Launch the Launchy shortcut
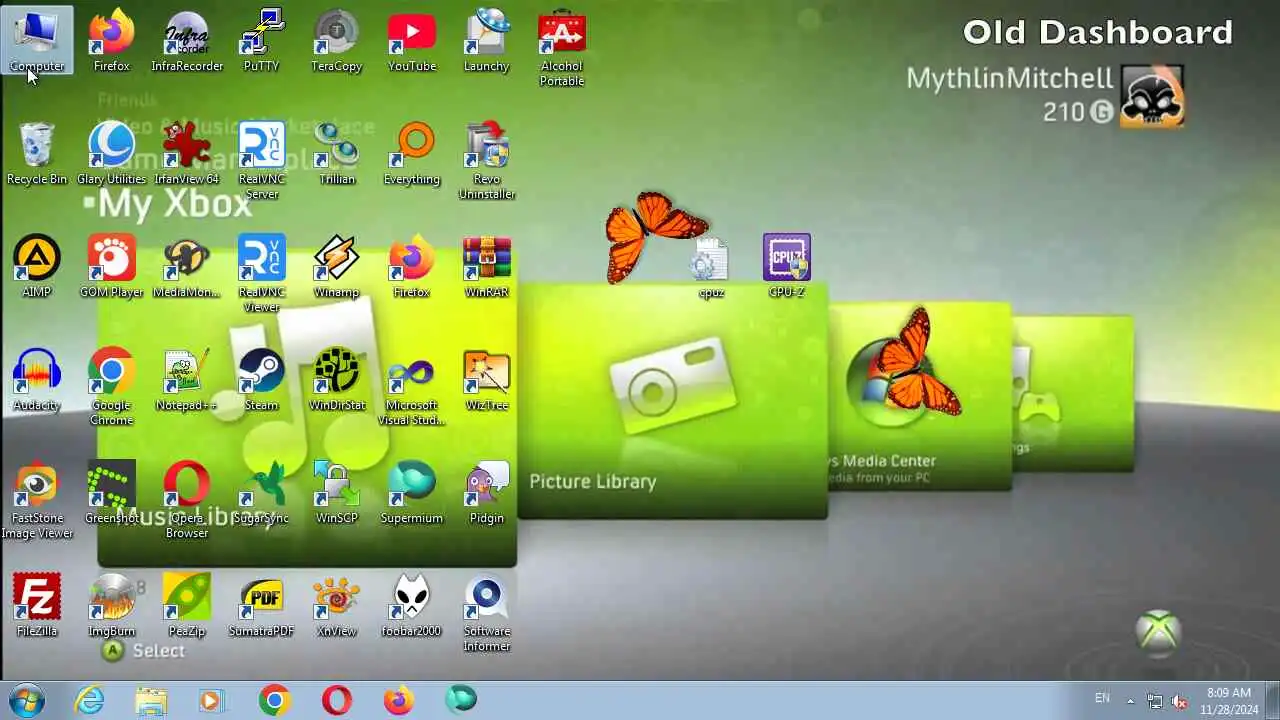The image size is (1280, 720). [487, 42]
